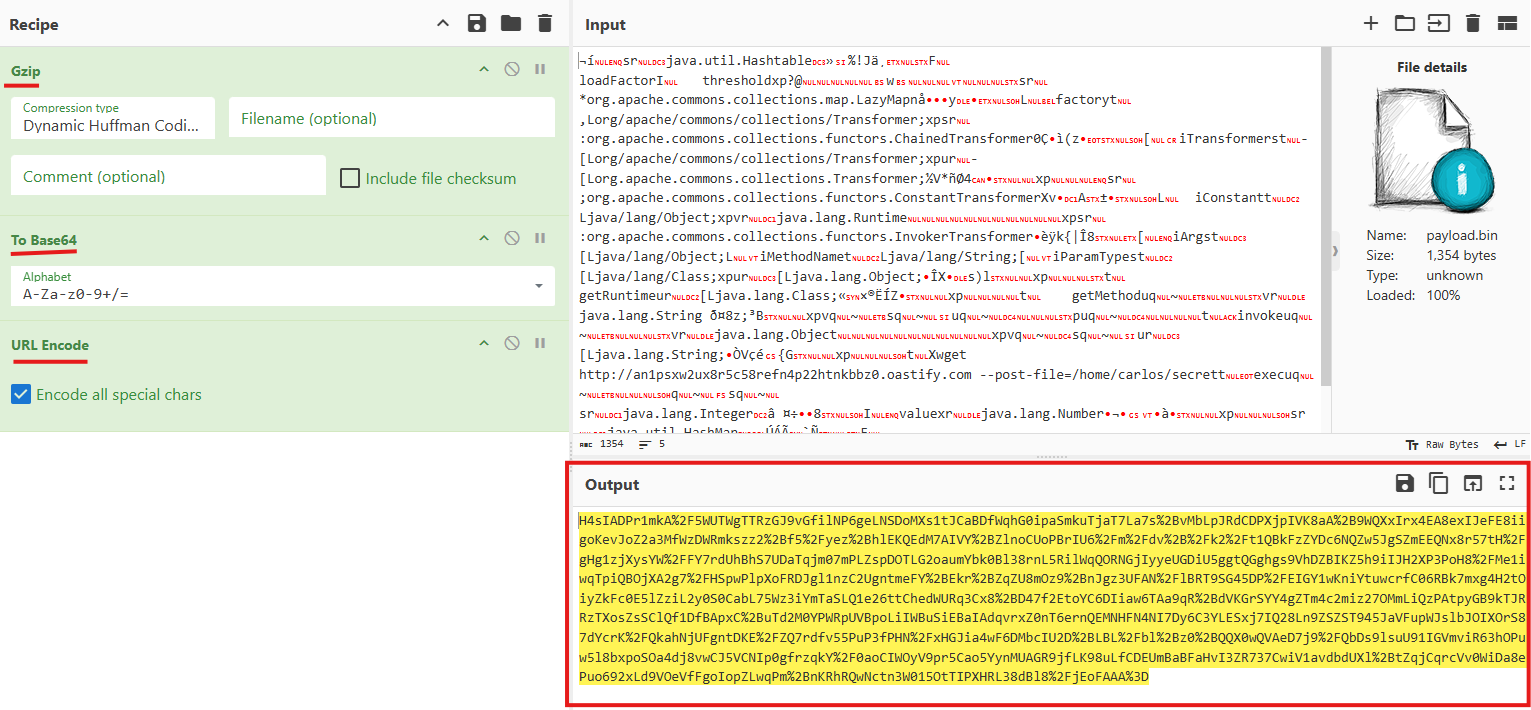The width and height of the screenshot is (1531, 710).
Task: Collapse the File details side panel
Action: coord(1335,251)
